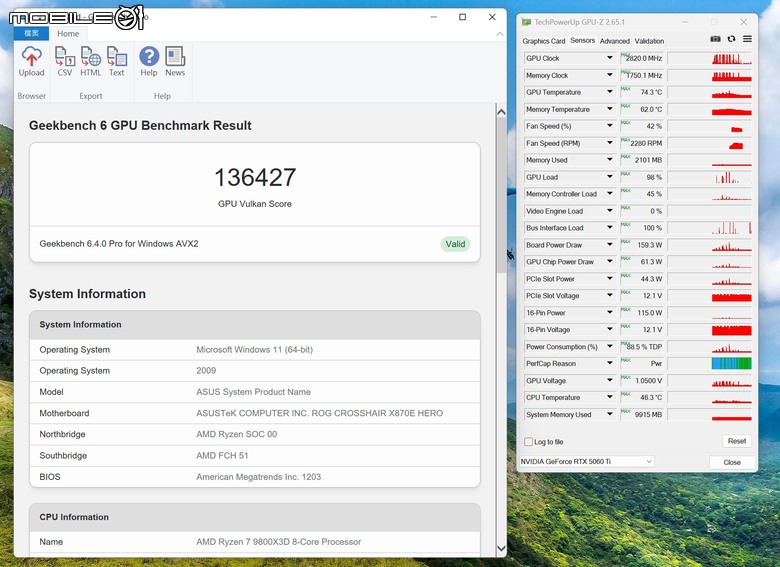
Task: Click the Power Consumption 88.5 % TDP value
Action: [644, 347]
